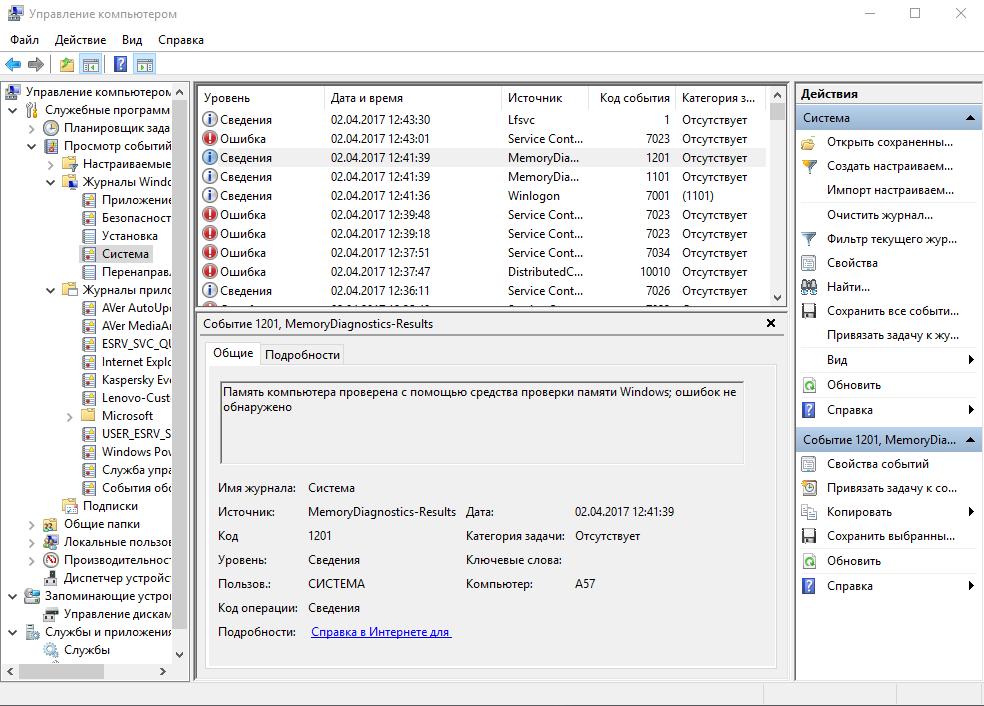The image size is (984, 706).
Task: Open the Действие menu
Action: point(80,40)
